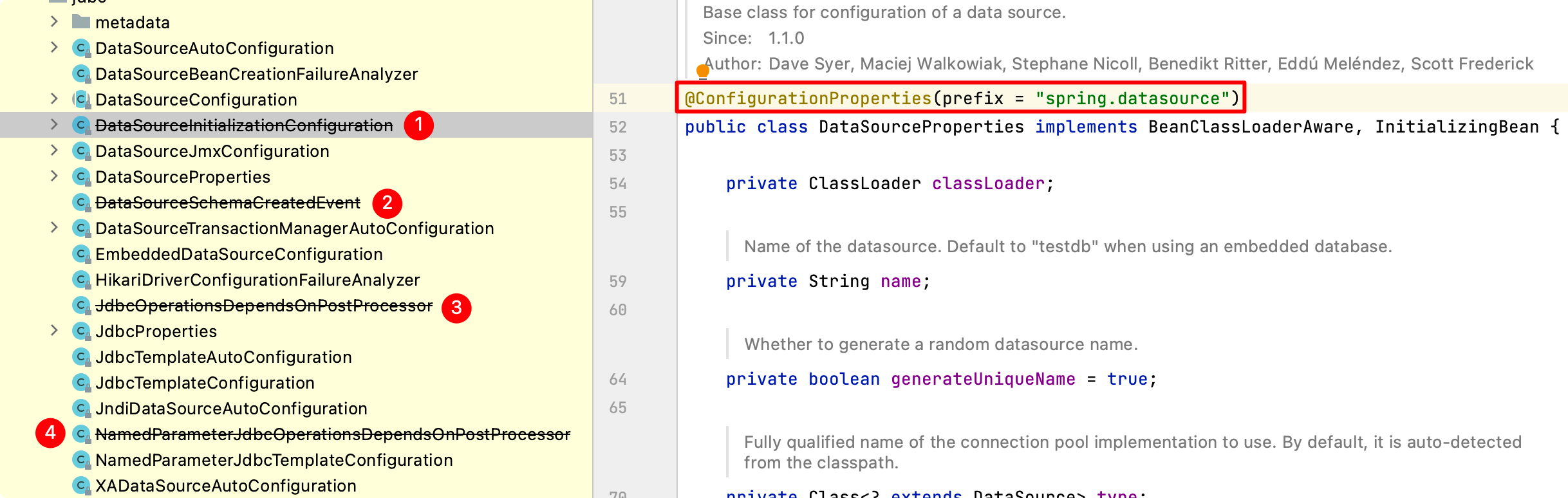Click line number 52 in gutter

tap(618, 127)
